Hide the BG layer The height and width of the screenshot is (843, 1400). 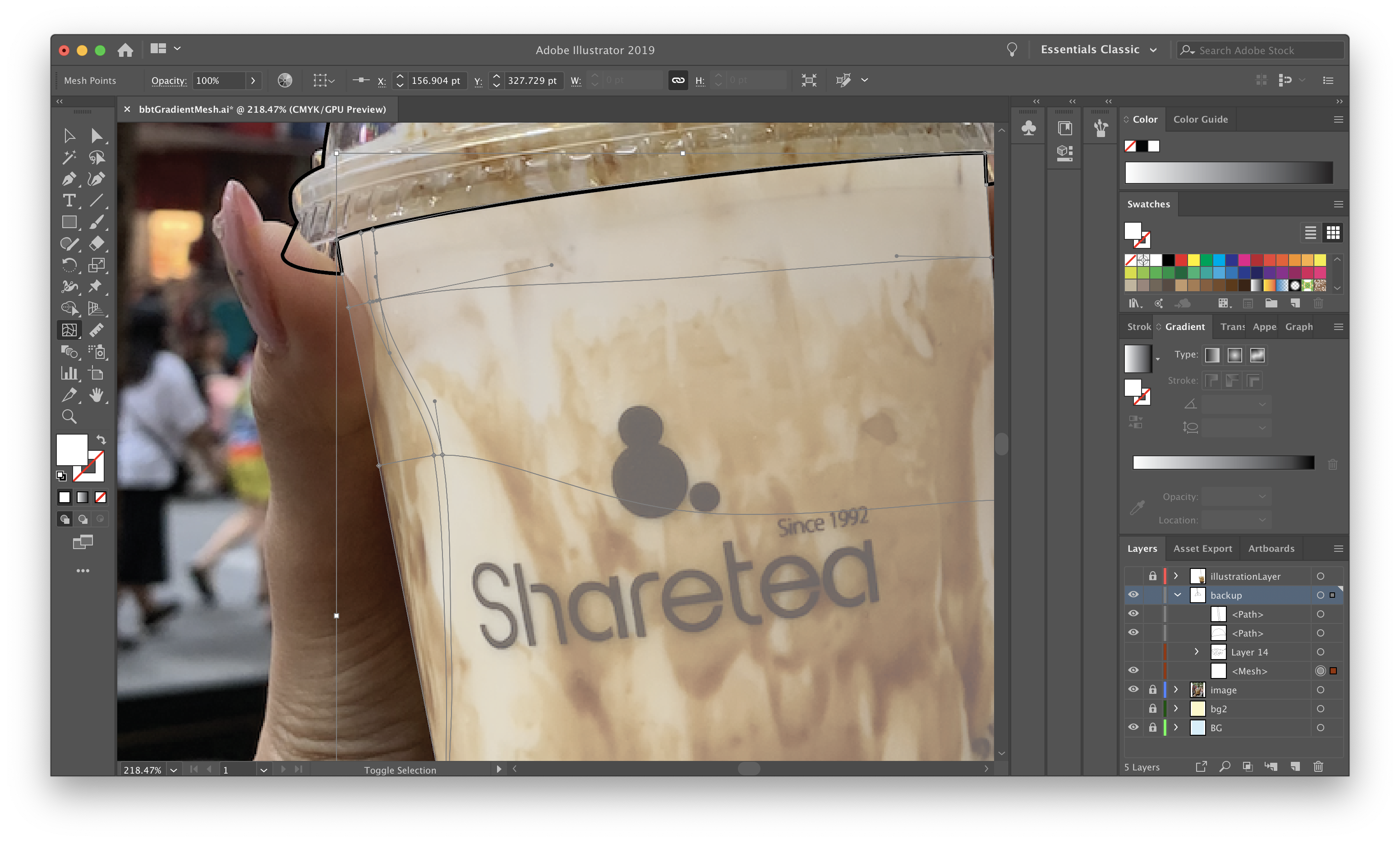(x=1133, y=727)
